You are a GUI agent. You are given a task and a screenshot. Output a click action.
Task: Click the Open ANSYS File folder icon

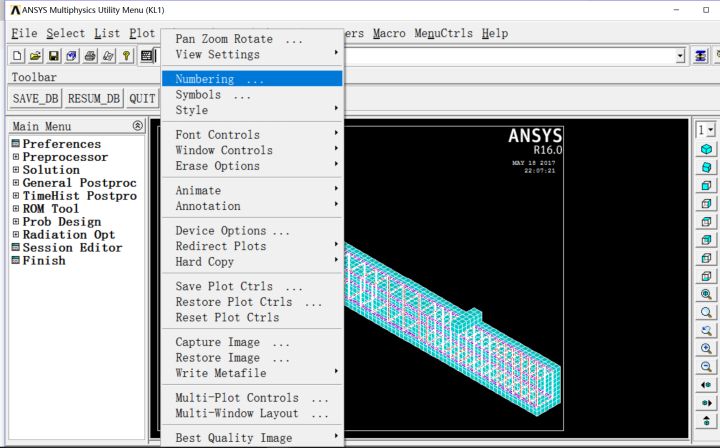coord(35,56)
